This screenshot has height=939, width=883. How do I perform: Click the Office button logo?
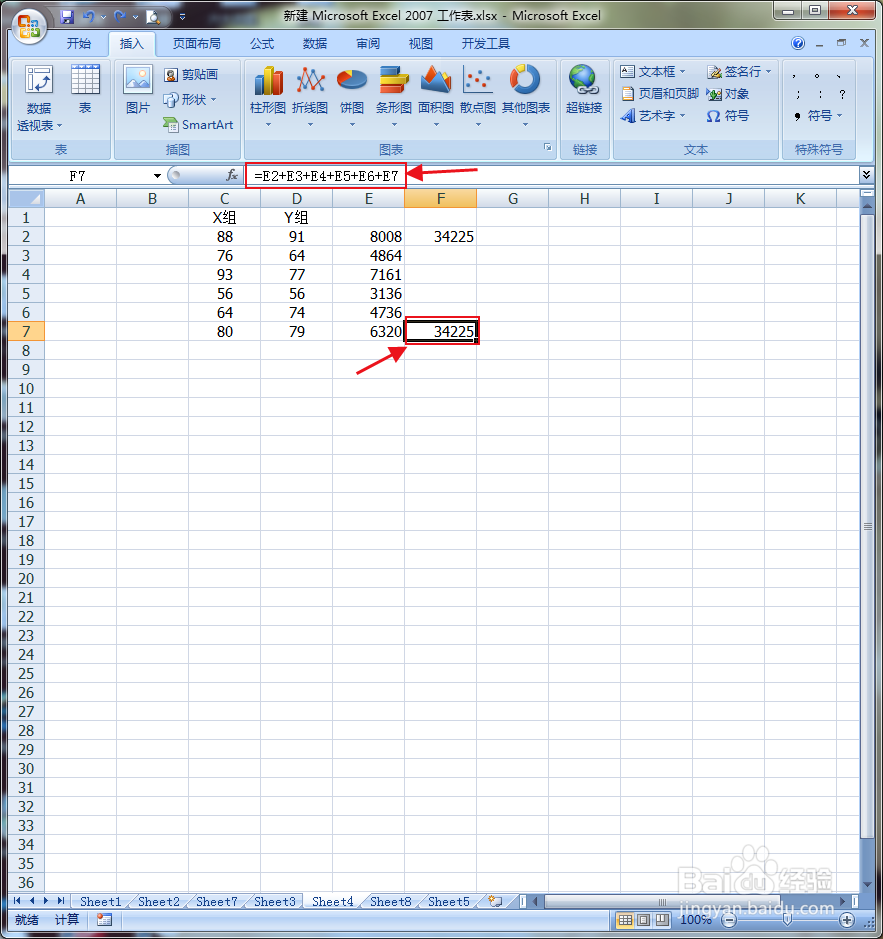coord(29,26)
